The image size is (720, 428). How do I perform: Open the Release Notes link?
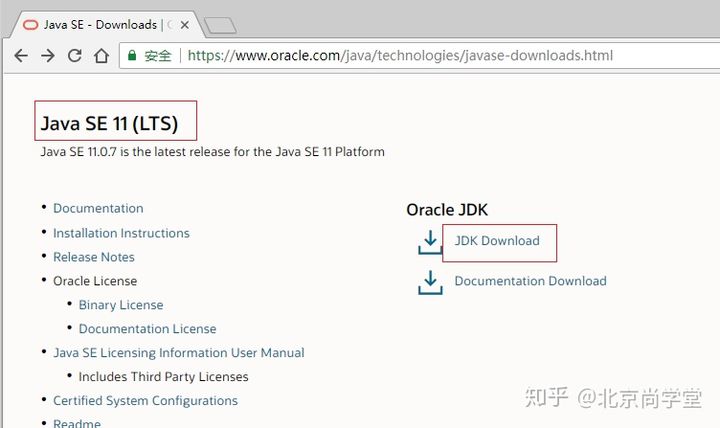click(x=94, y=257)
